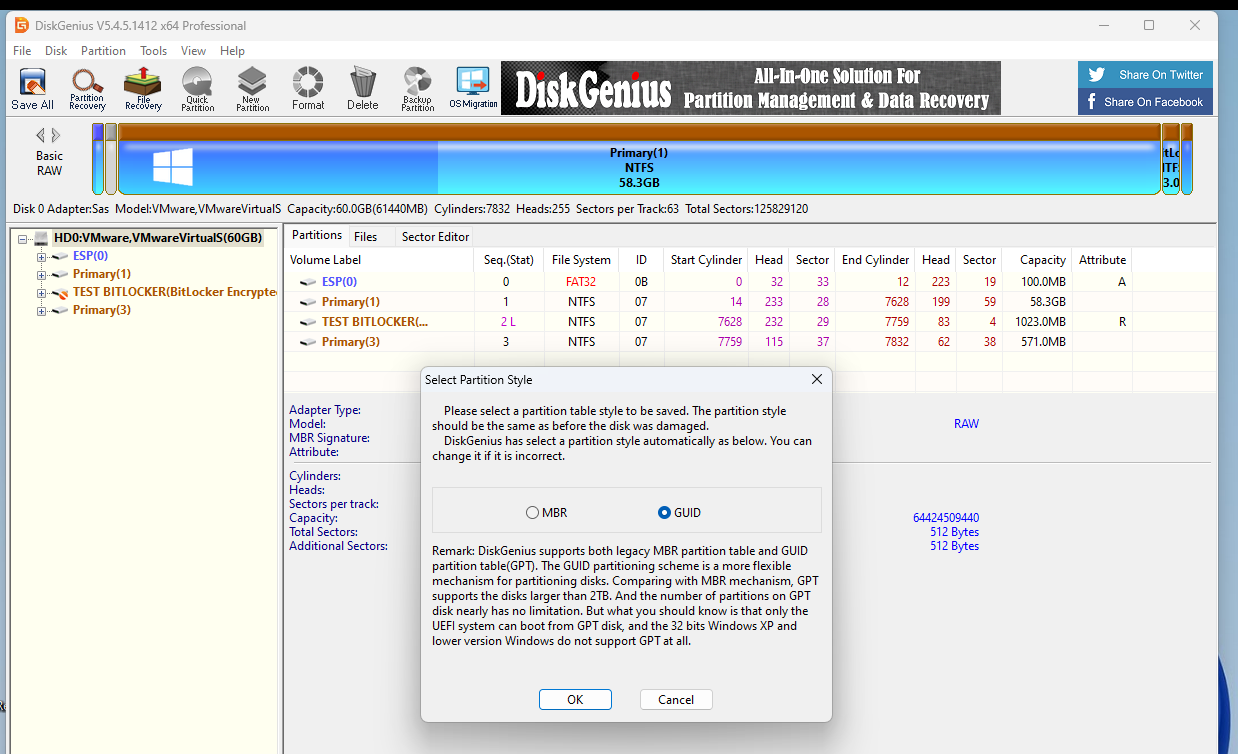Select ESP(0) in the disk tree
The width and height of the screenshot is (1238, 754).
(90, 256)
